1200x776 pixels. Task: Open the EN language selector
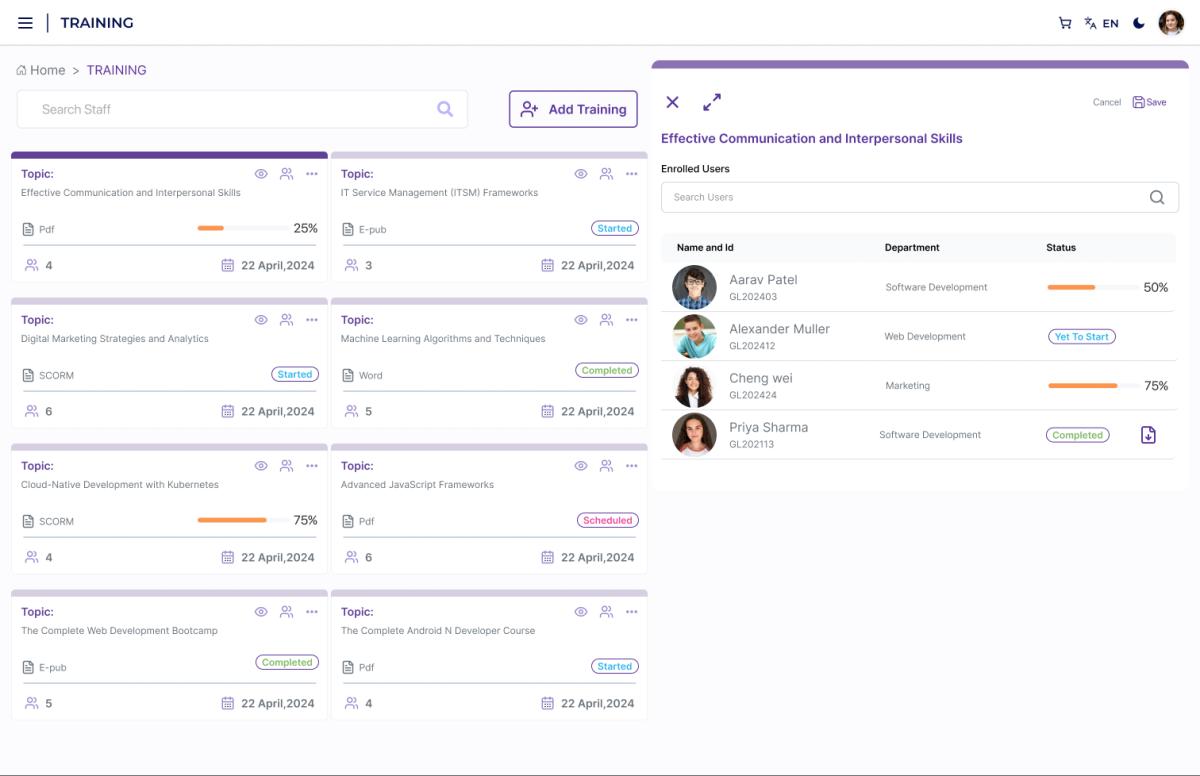click(x=1102, y=23)
